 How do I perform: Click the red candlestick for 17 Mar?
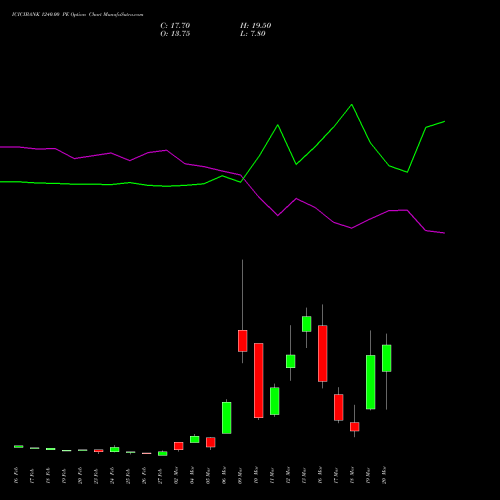(x=339, y=407)
